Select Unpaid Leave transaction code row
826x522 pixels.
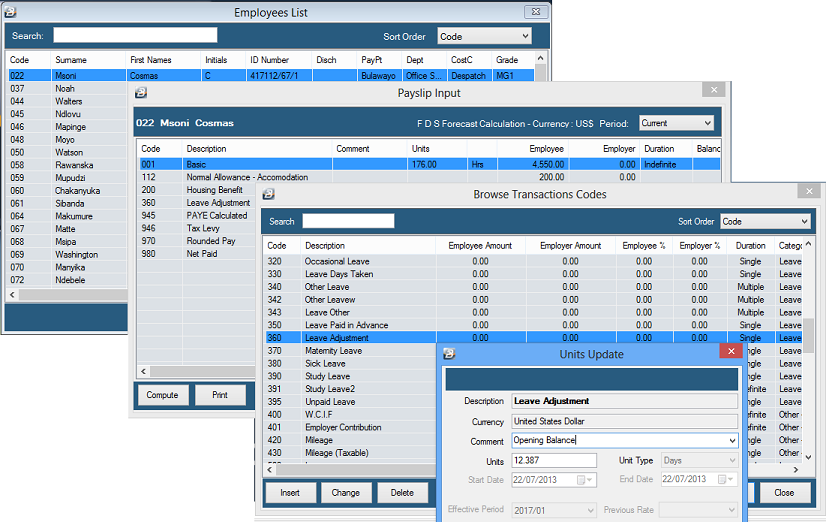tap(351, 401)
